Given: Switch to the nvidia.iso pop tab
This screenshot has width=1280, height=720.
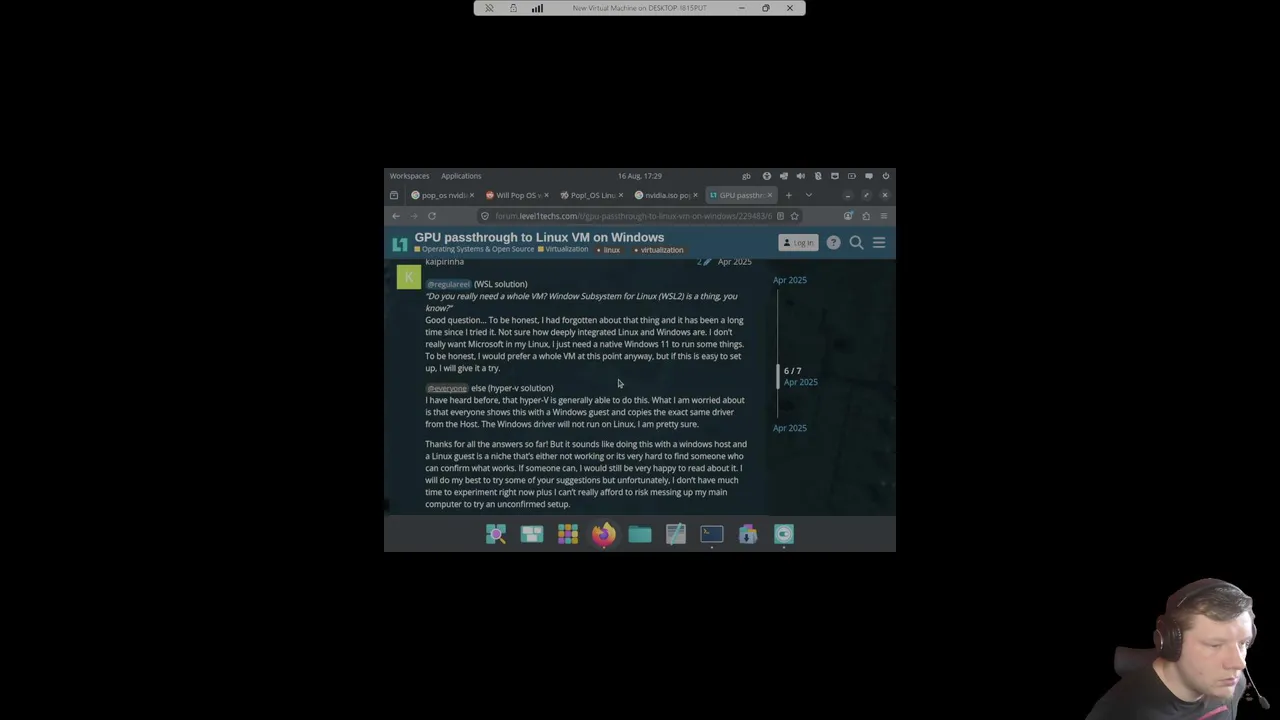Looking at the screenshot, I should click(x=667, y=195).
